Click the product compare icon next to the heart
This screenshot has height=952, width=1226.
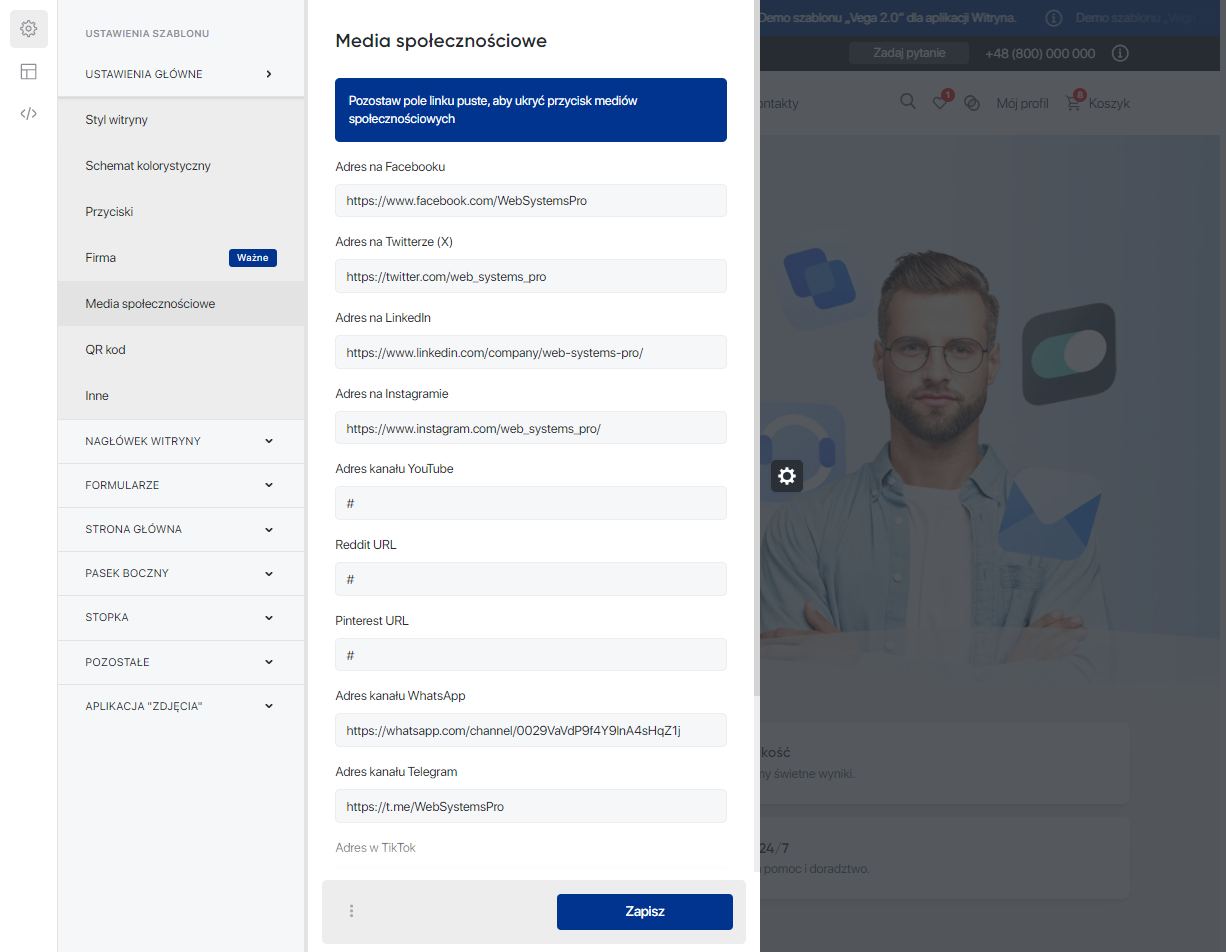point(972,102)
